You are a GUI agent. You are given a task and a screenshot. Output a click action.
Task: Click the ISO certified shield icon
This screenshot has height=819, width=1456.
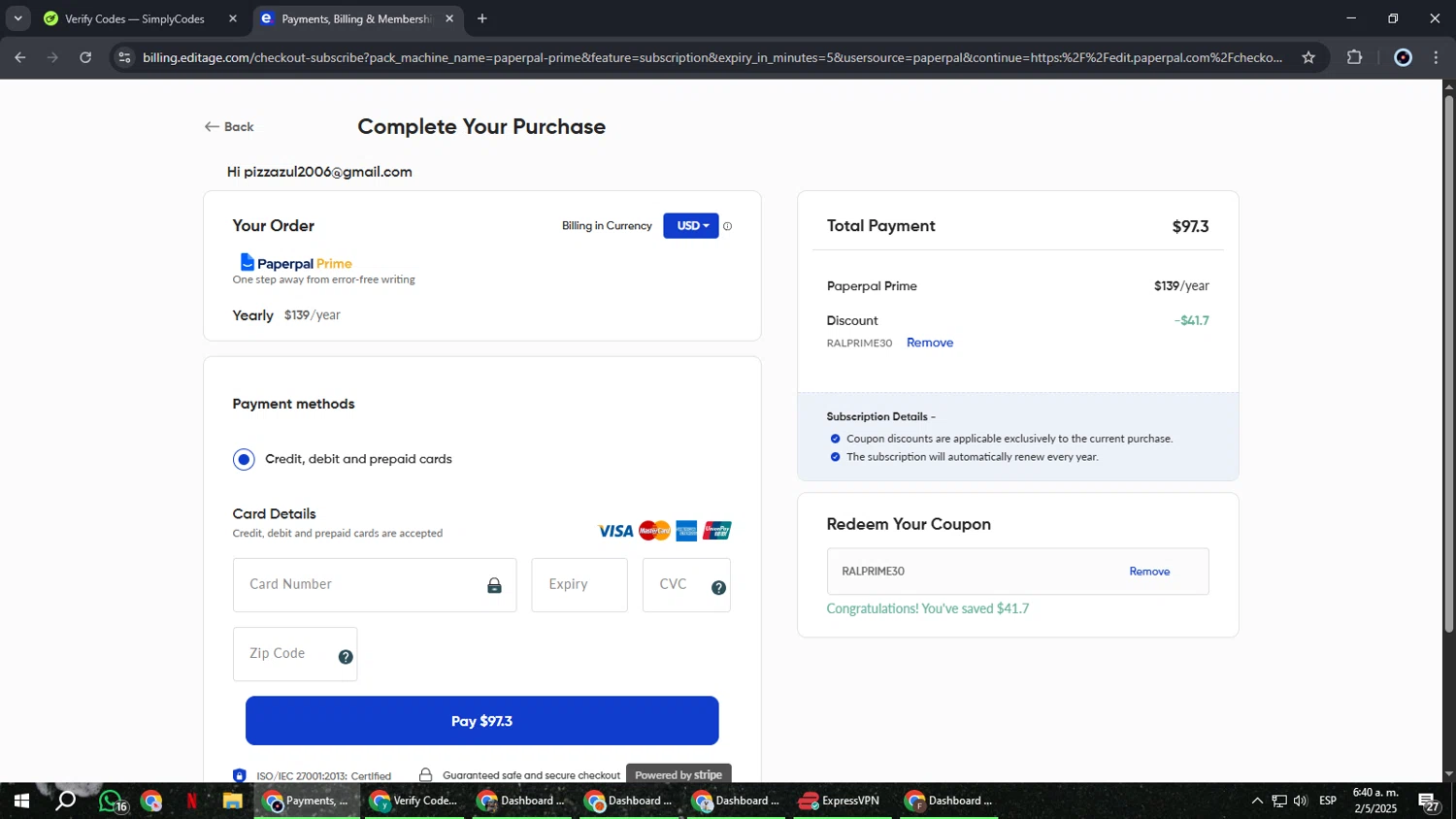pyautogui.click(x=240, y=775)
